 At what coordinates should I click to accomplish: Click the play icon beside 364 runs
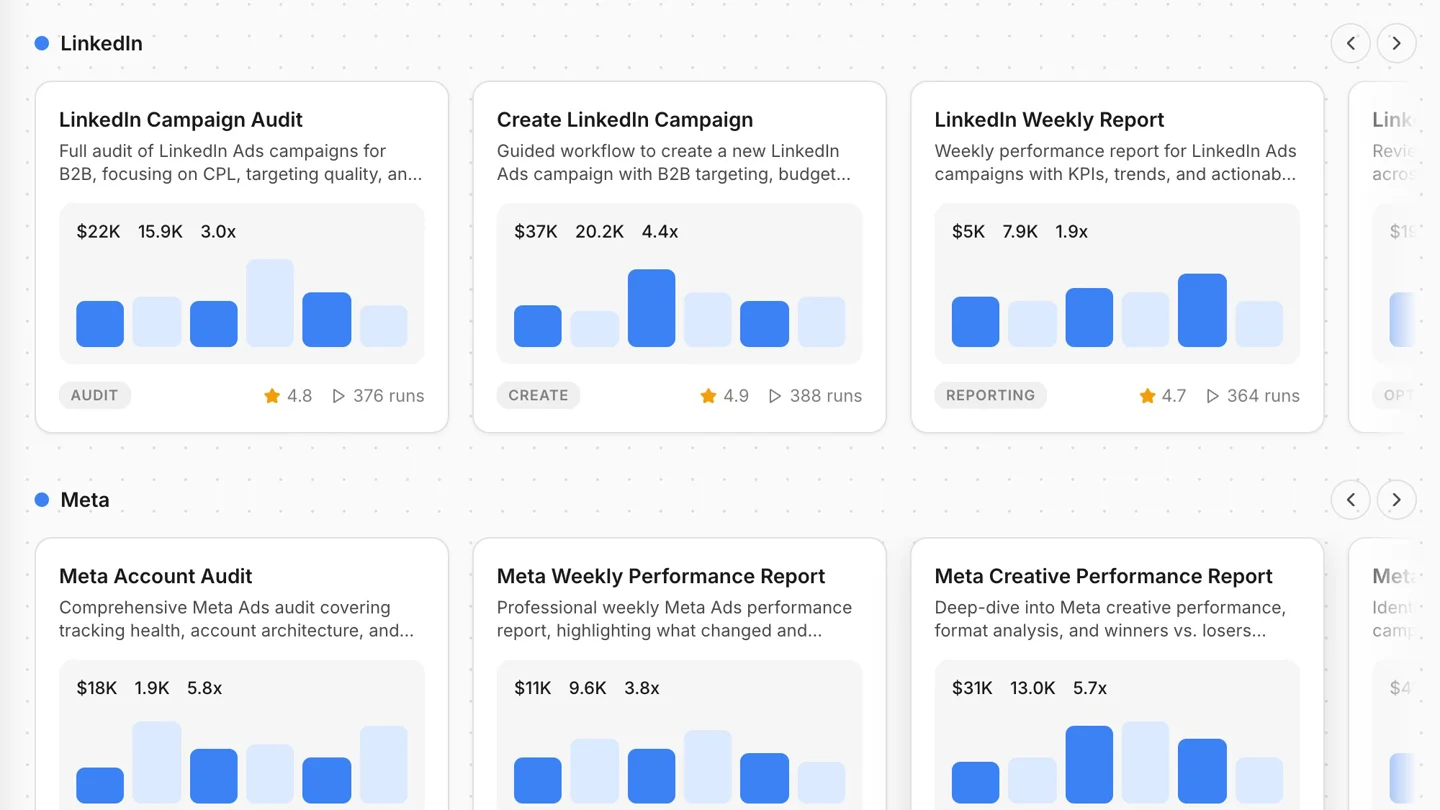point(1213,396)
